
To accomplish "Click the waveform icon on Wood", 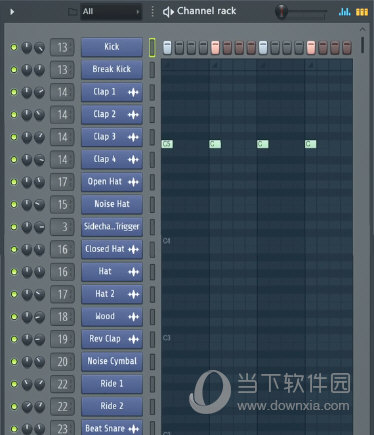I will point(133,317).
